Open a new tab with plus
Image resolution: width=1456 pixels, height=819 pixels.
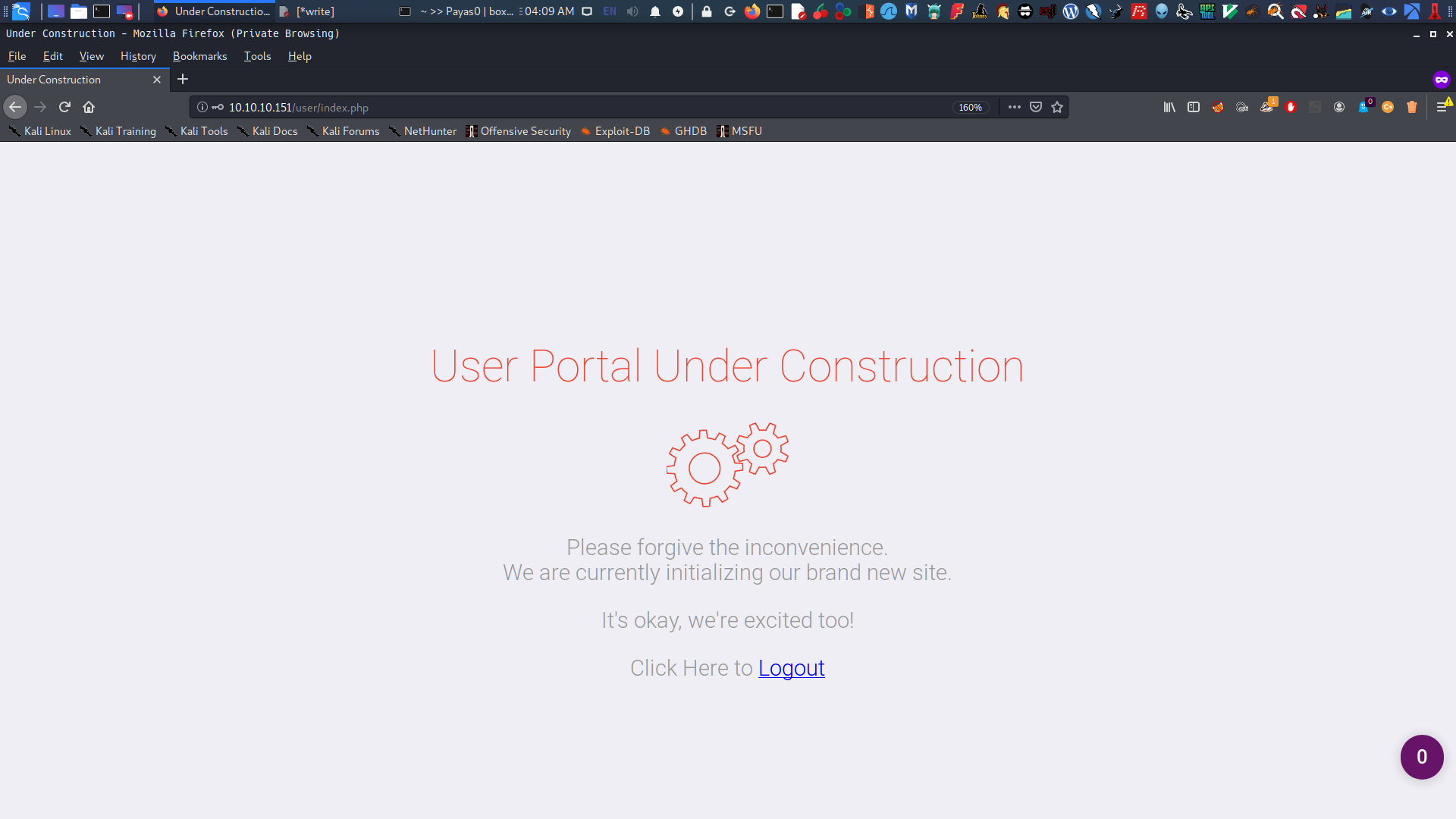pos(183,79)
